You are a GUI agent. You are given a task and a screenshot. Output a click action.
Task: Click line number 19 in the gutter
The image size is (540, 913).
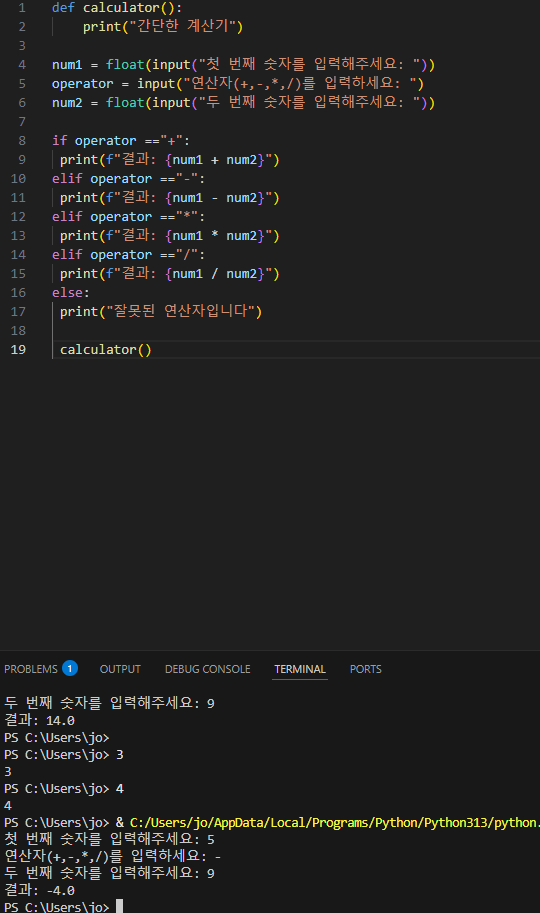coord(18,349)
